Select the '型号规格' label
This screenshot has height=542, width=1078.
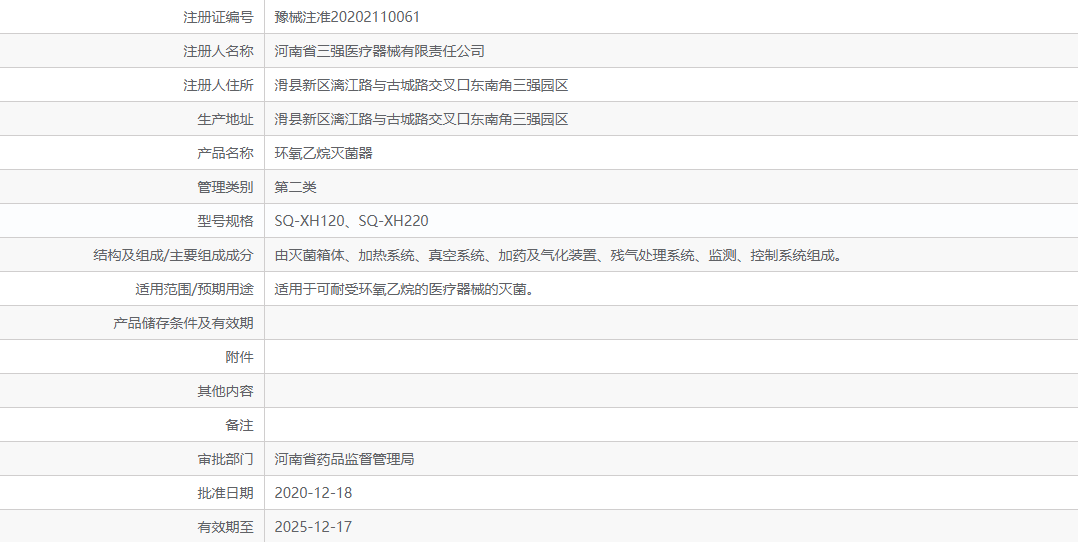pos(225,221)
